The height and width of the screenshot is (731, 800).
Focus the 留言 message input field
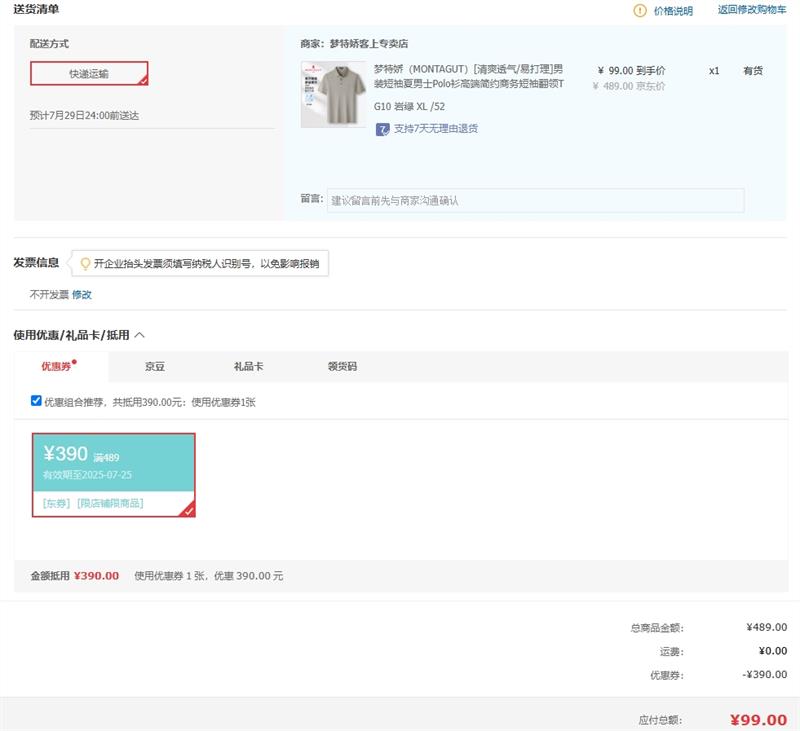point(535,200)
